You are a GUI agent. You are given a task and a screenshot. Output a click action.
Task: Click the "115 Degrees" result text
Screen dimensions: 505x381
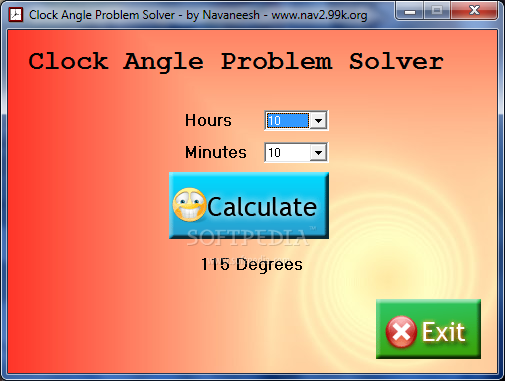pos(252,265)
